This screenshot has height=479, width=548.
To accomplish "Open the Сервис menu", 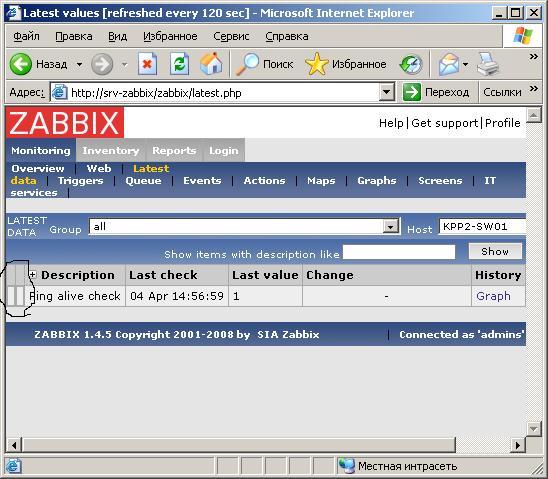I will tap(231, 36).
